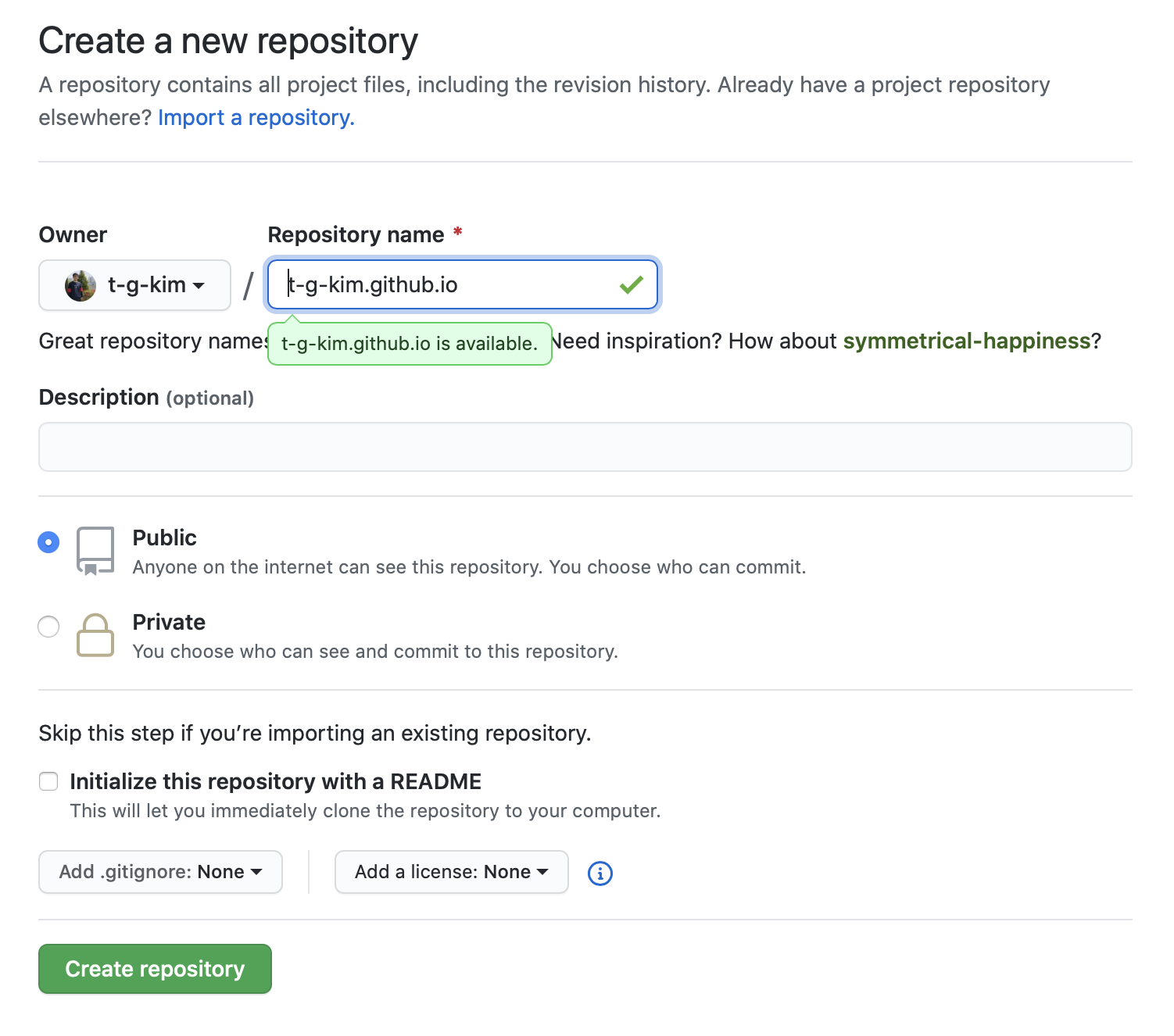The image size is (1174, 1036).
Task: Use the symmetrical-happiness name suggestion
Action: point(967,341)
